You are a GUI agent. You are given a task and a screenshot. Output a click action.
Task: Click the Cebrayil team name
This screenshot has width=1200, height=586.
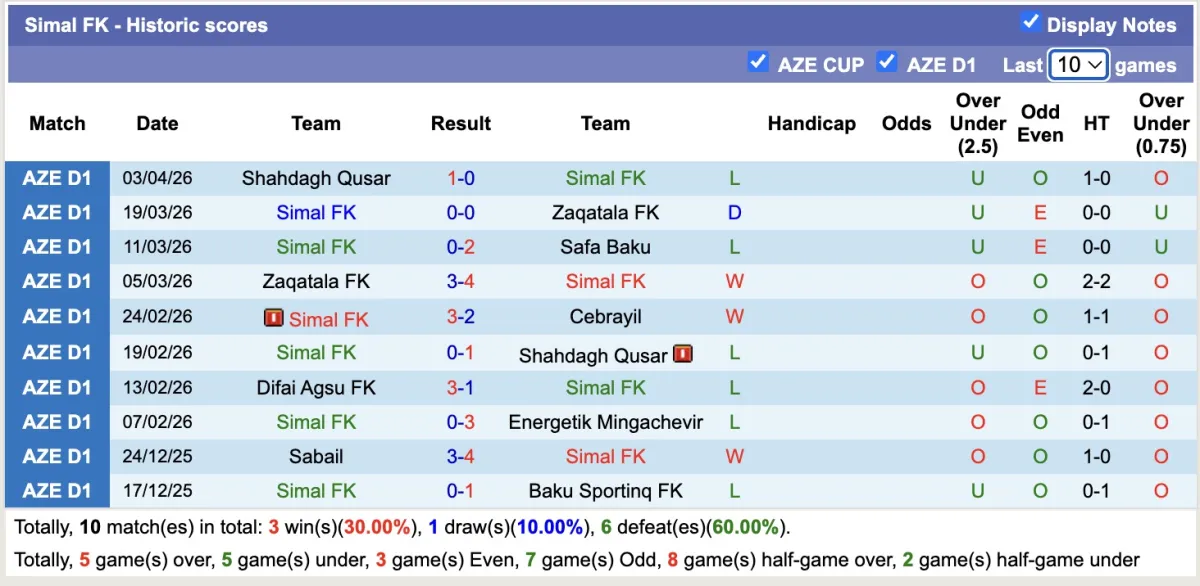pyautogui.click(x=605, y=317)
